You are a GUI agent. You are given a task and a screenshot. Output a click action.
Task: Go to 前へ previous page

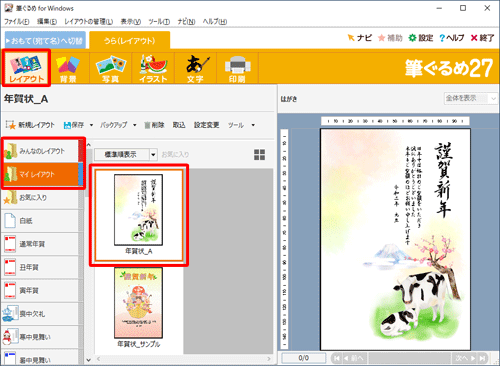pos(354,358)
